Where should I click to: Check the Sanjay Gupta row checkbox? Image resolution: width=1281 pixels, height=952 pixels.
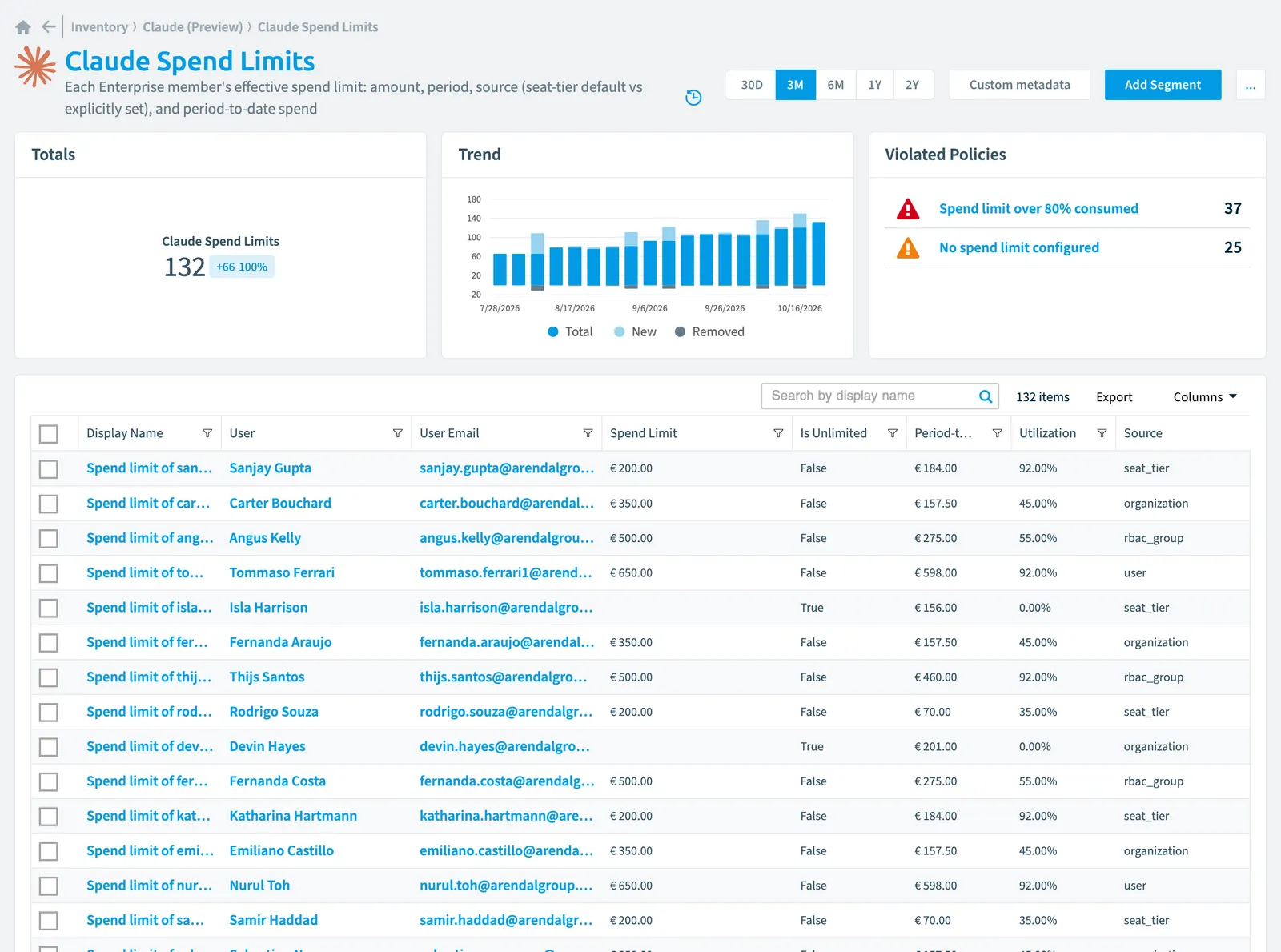pyautogui.click(x=49, y=469)
